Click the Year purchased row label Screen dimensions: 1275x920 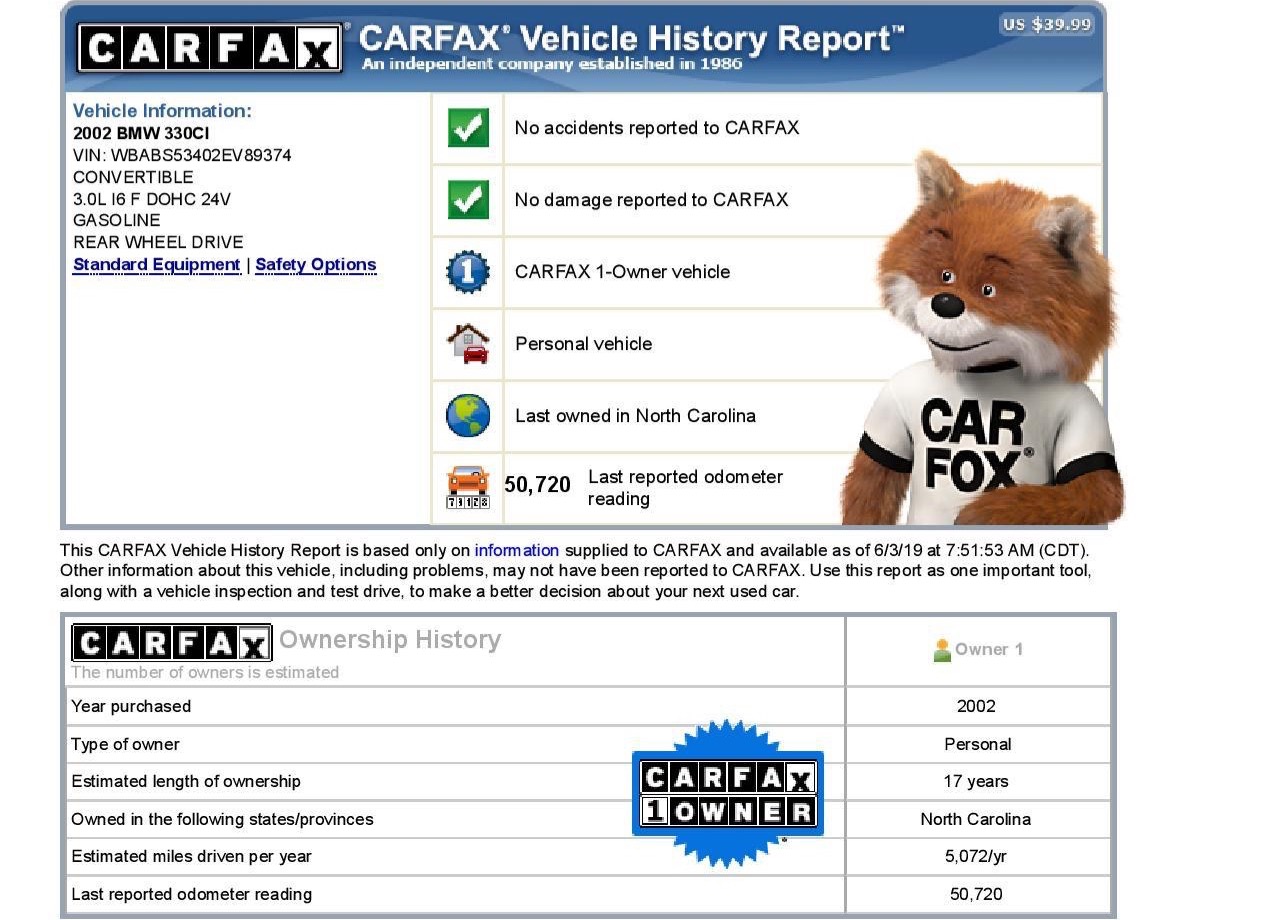tap(131, 706)
